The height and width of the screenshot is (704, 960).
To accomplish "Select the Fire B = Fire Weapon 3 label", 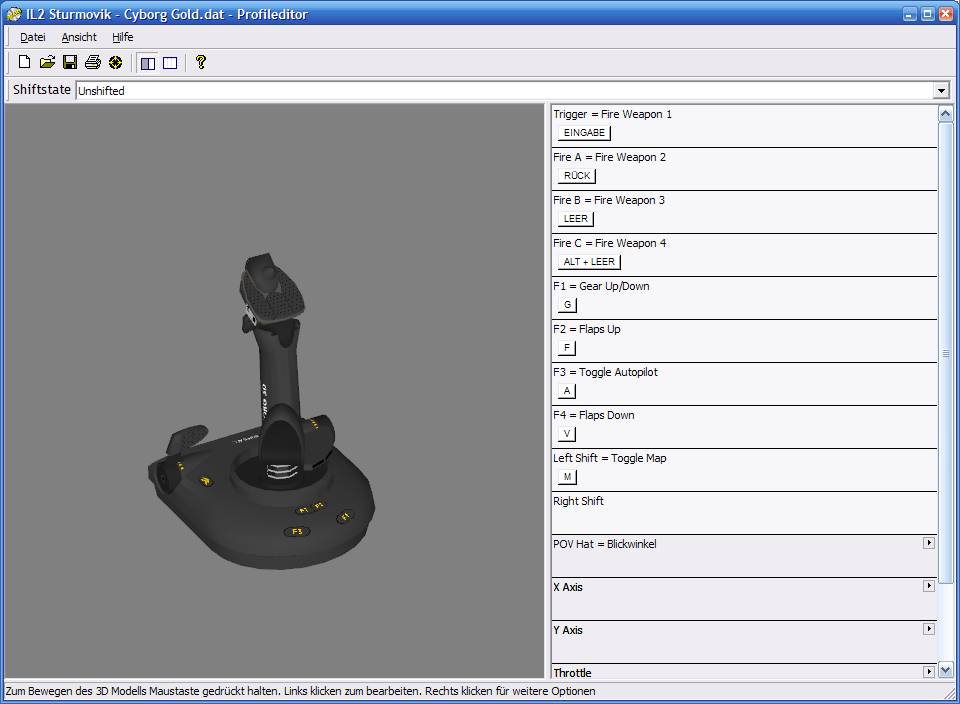I will [609, 200].
